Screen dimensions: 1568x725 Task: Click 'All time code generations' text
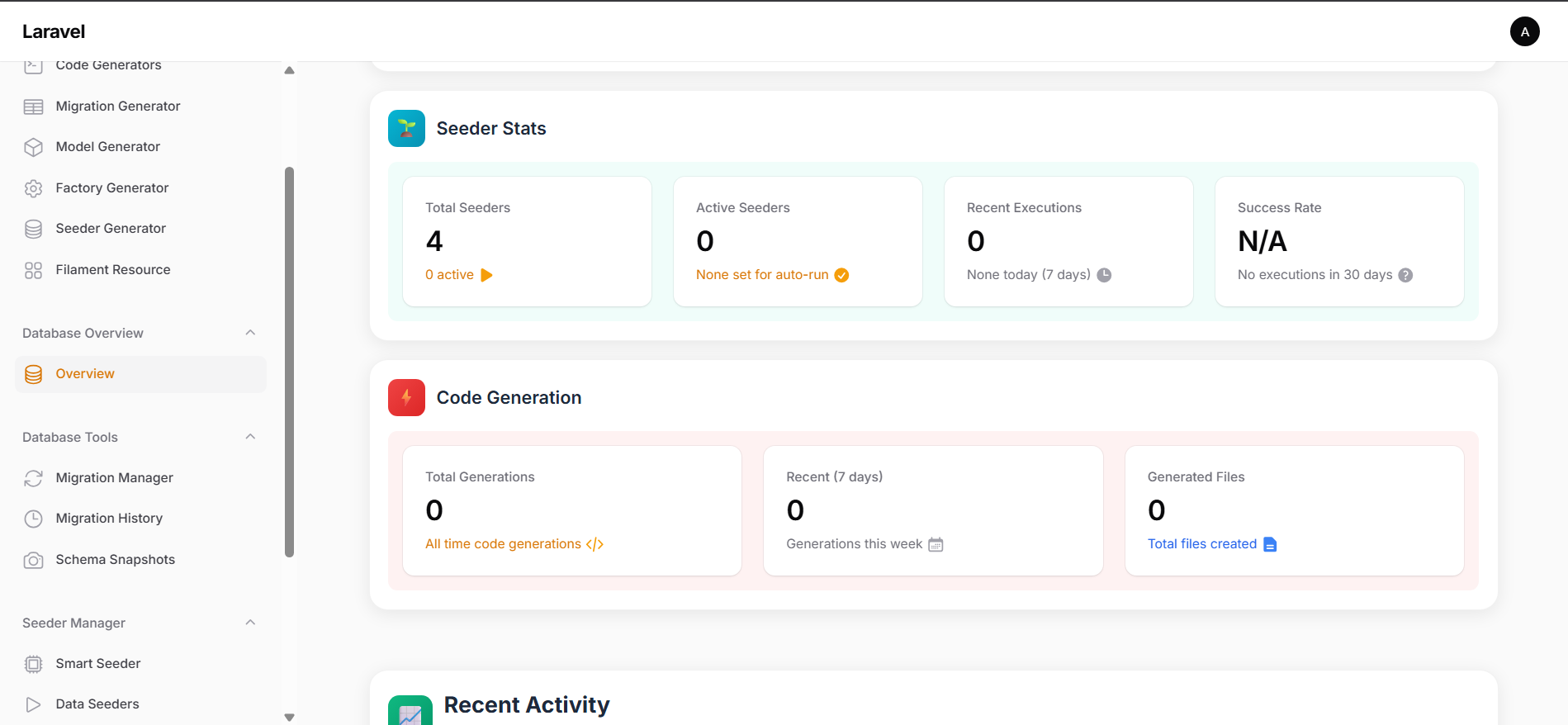pyautogui.click(x=503, y=544)
